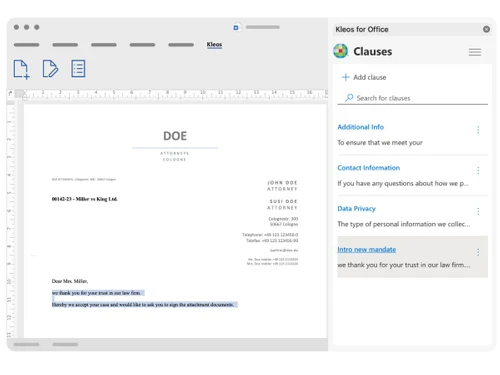Click the DOE letterhead heading
500x375 pixels.
[x=175, y=136]
